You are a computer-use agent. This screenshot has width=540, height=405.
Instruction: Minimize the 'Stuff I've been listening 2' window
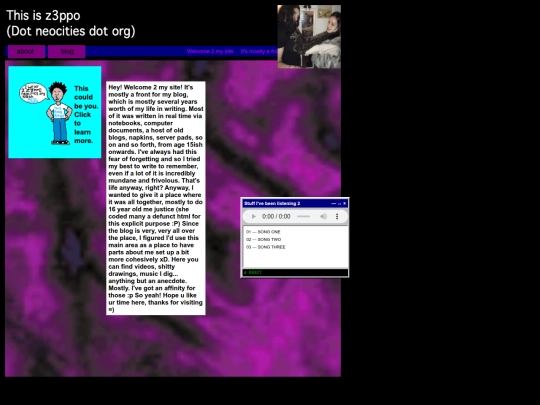(333, 204)
